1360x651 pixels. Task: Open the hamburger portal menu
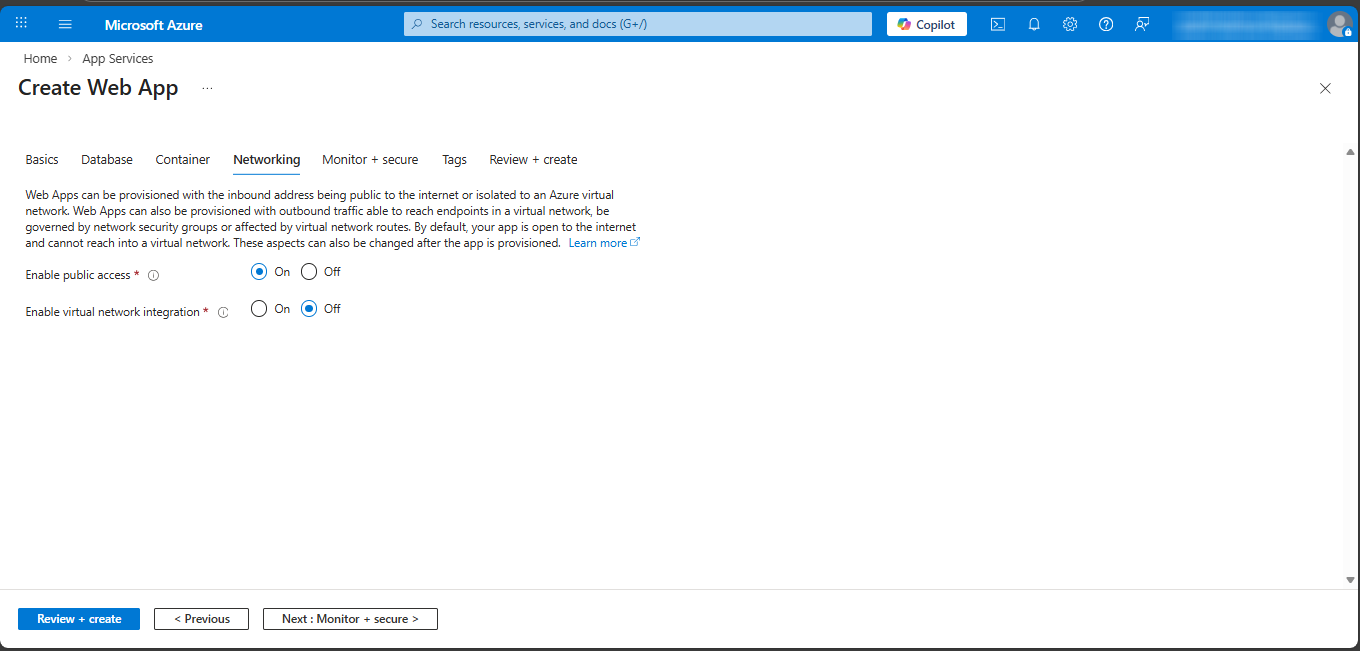pos(65,24)
